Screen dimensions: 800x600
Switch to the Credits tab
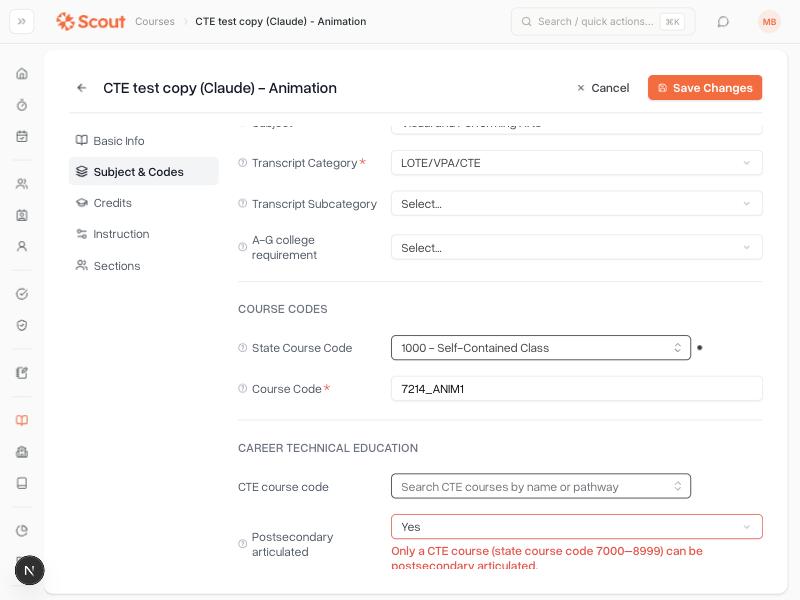coord(143,203)
